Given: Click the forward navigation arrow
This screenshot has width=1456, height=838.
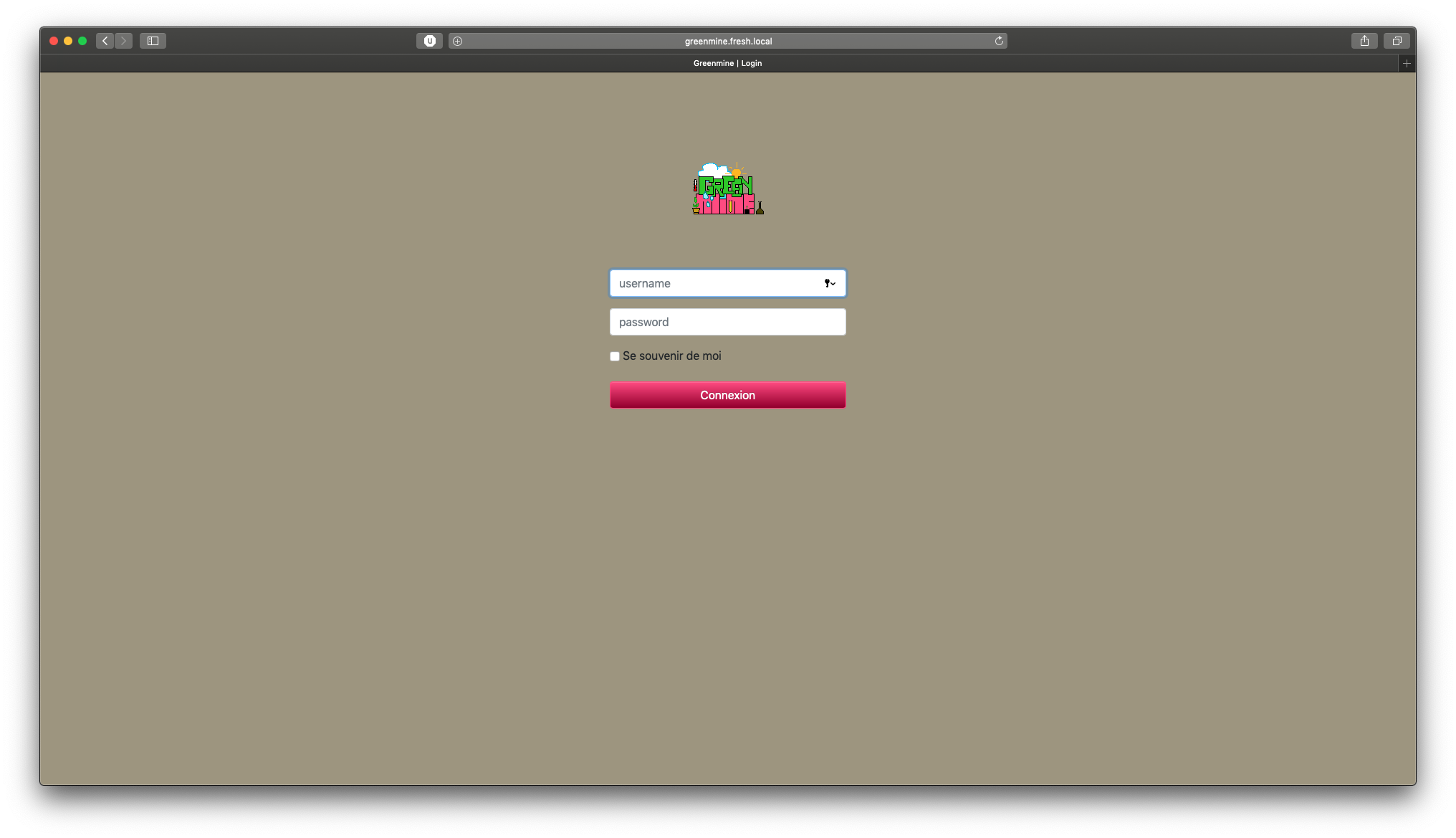Looking at the screenshot, I should point(124,41).
